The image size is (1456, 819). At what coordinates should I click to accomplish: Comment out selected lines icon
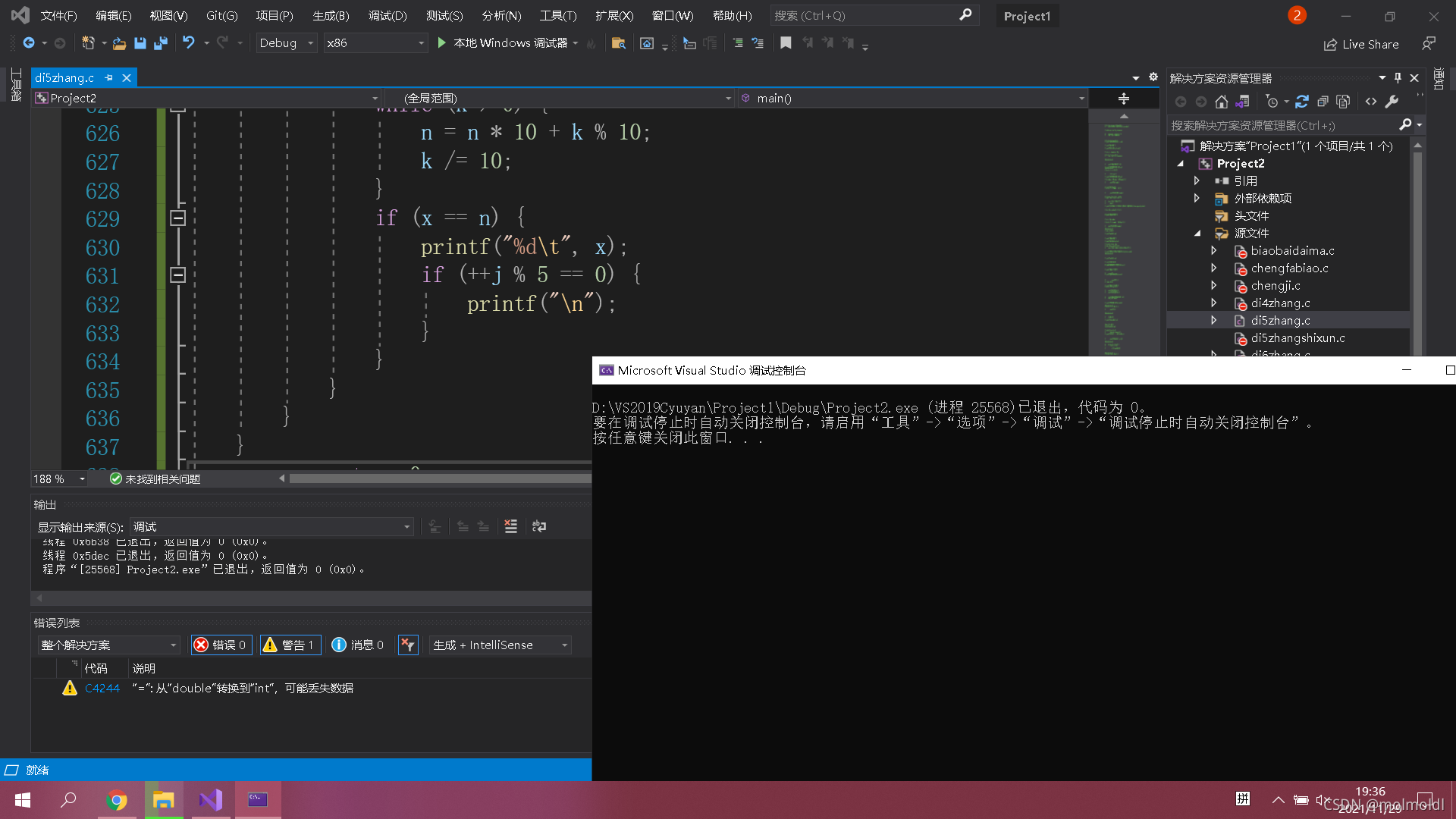coord(738,43)
